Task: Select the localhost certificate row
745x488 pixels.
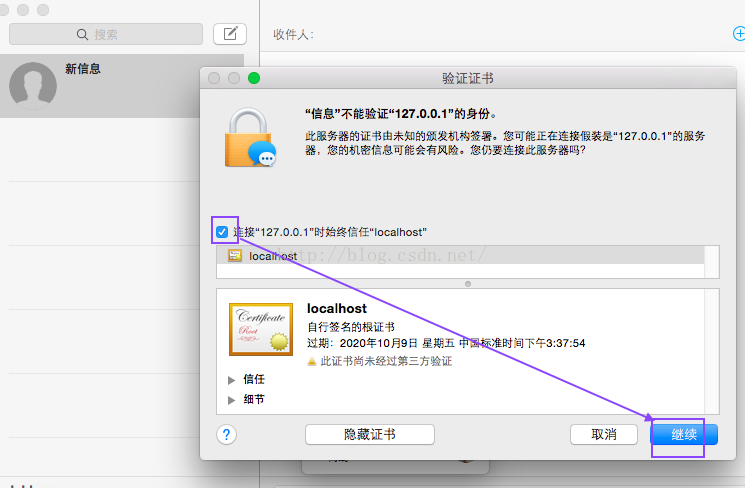Action: [x=460, y=256]
